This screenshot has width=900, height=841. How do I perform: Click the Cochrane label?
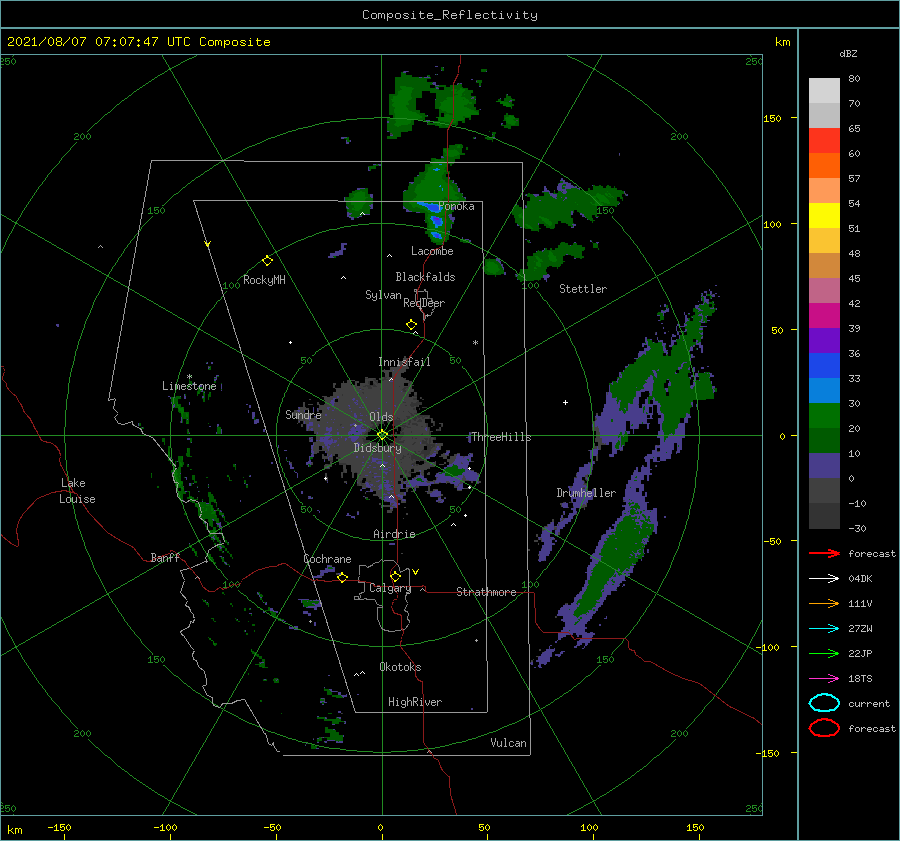click(327, 559)
